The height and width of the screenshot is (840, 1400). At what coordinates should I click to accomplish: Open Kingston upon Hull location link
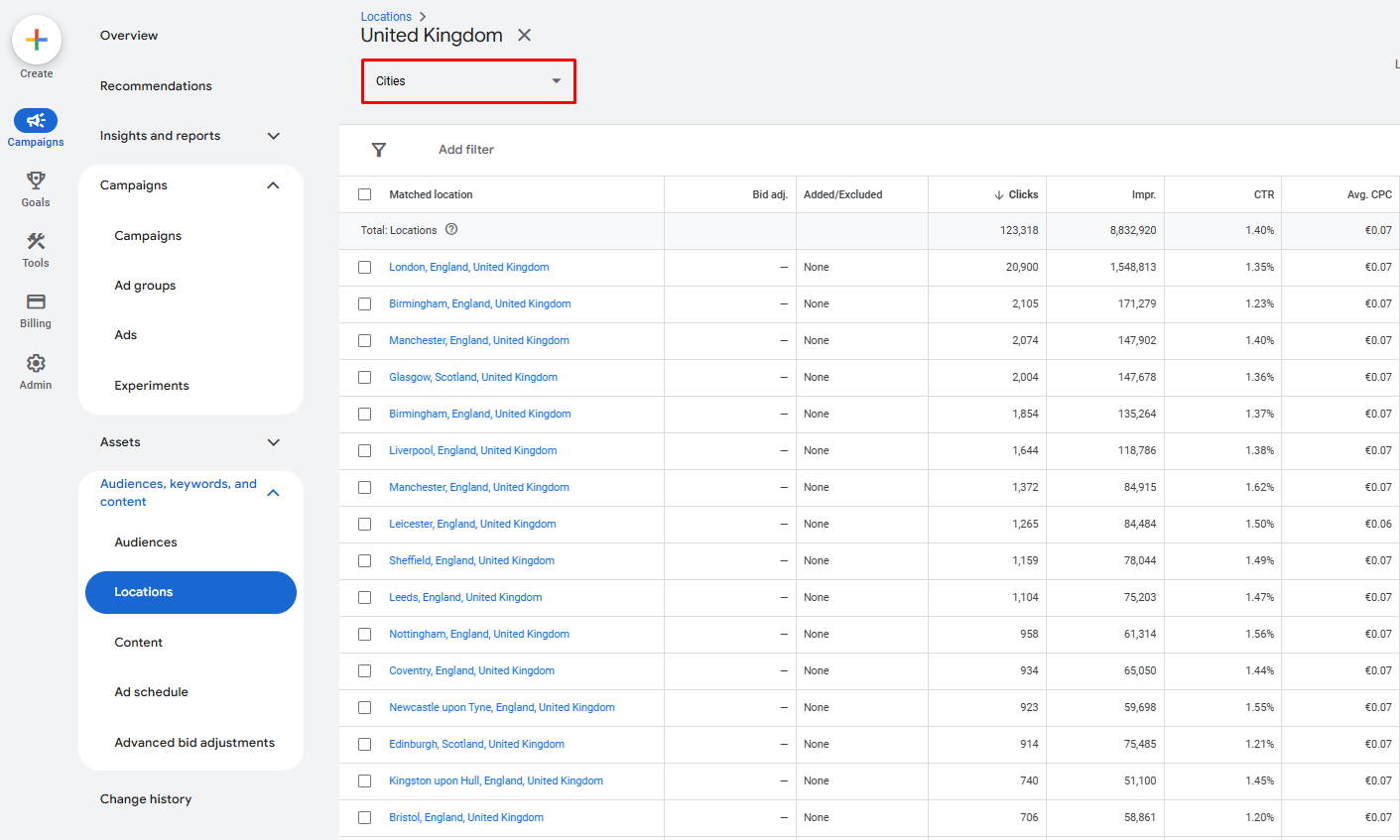point(496,781)
